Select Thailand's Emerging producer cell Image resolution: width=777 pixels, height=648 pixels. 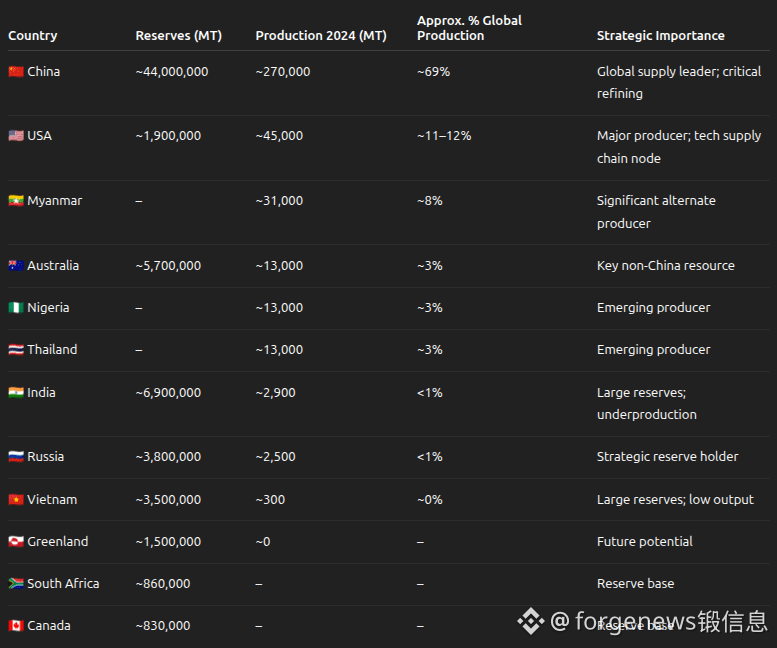click(x=653, y=350)
